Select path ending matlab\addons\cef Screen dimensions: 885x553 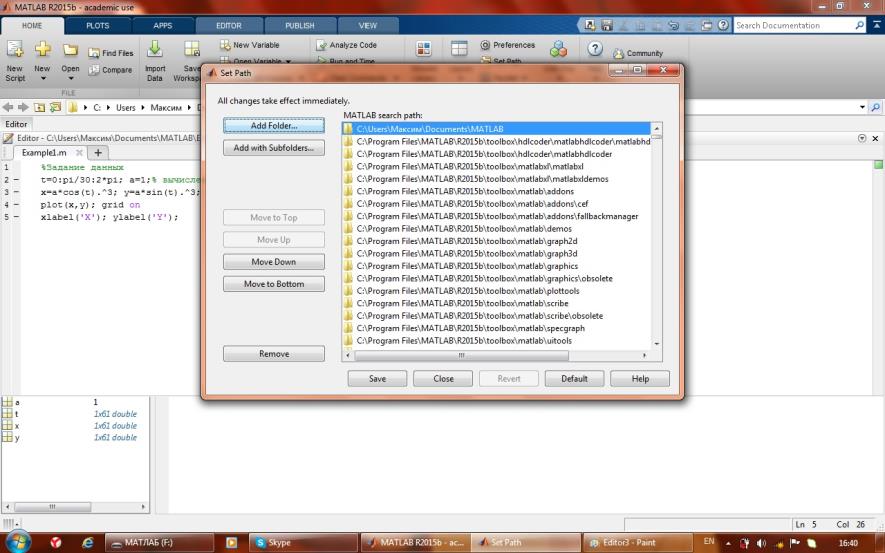tap(496, 204)
